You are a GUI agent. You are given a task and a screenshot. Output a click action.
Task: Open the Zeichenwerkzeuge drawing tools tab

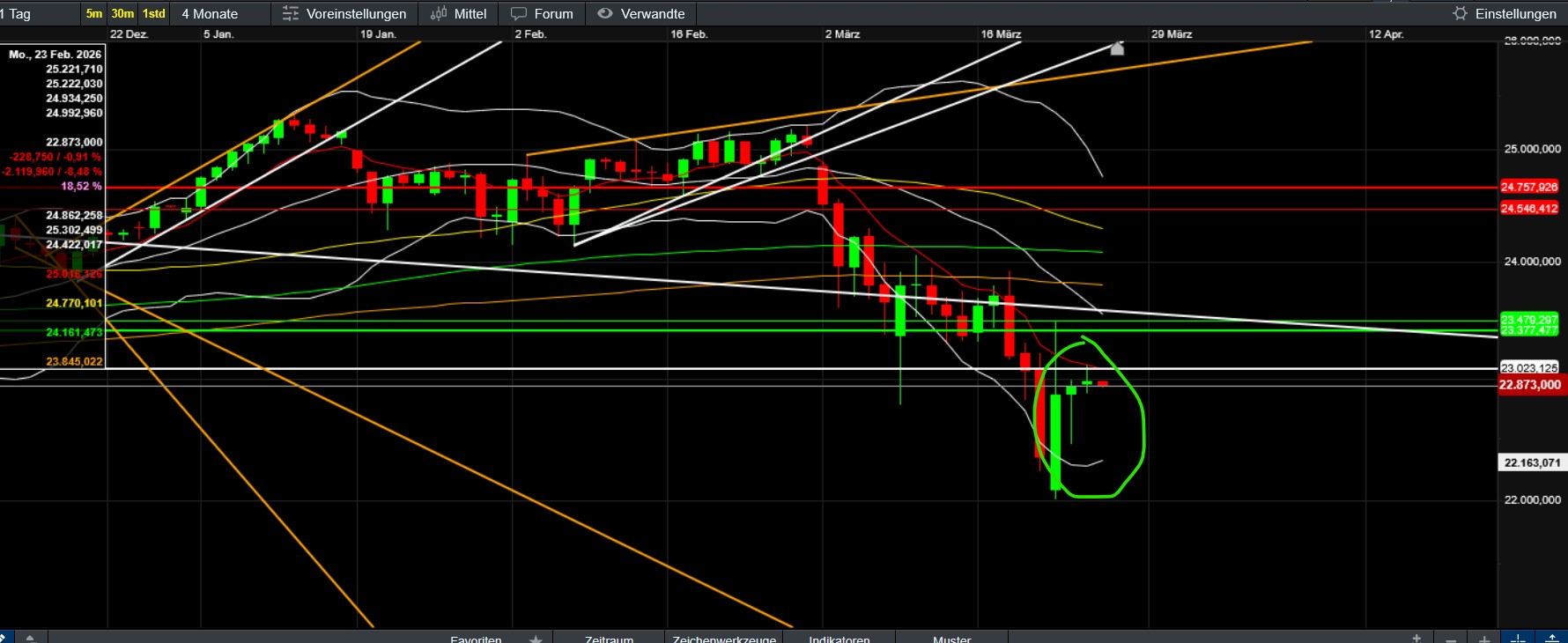(x=724, y=639)
